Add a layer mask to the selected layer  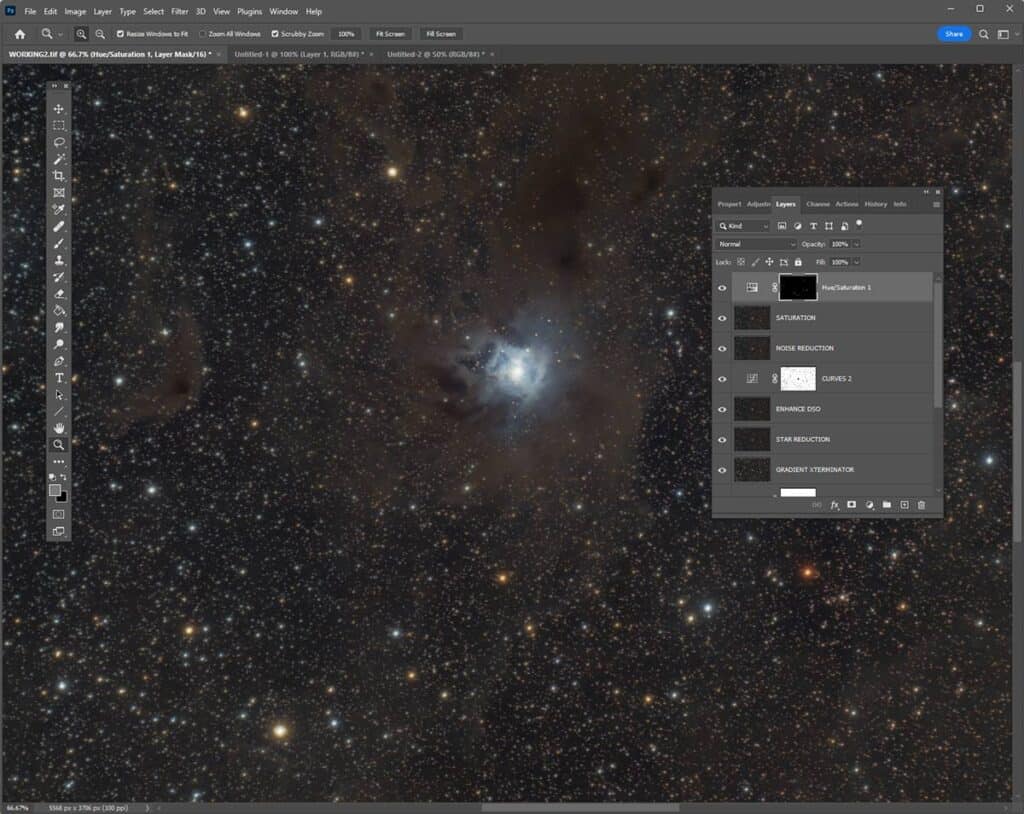852,505
